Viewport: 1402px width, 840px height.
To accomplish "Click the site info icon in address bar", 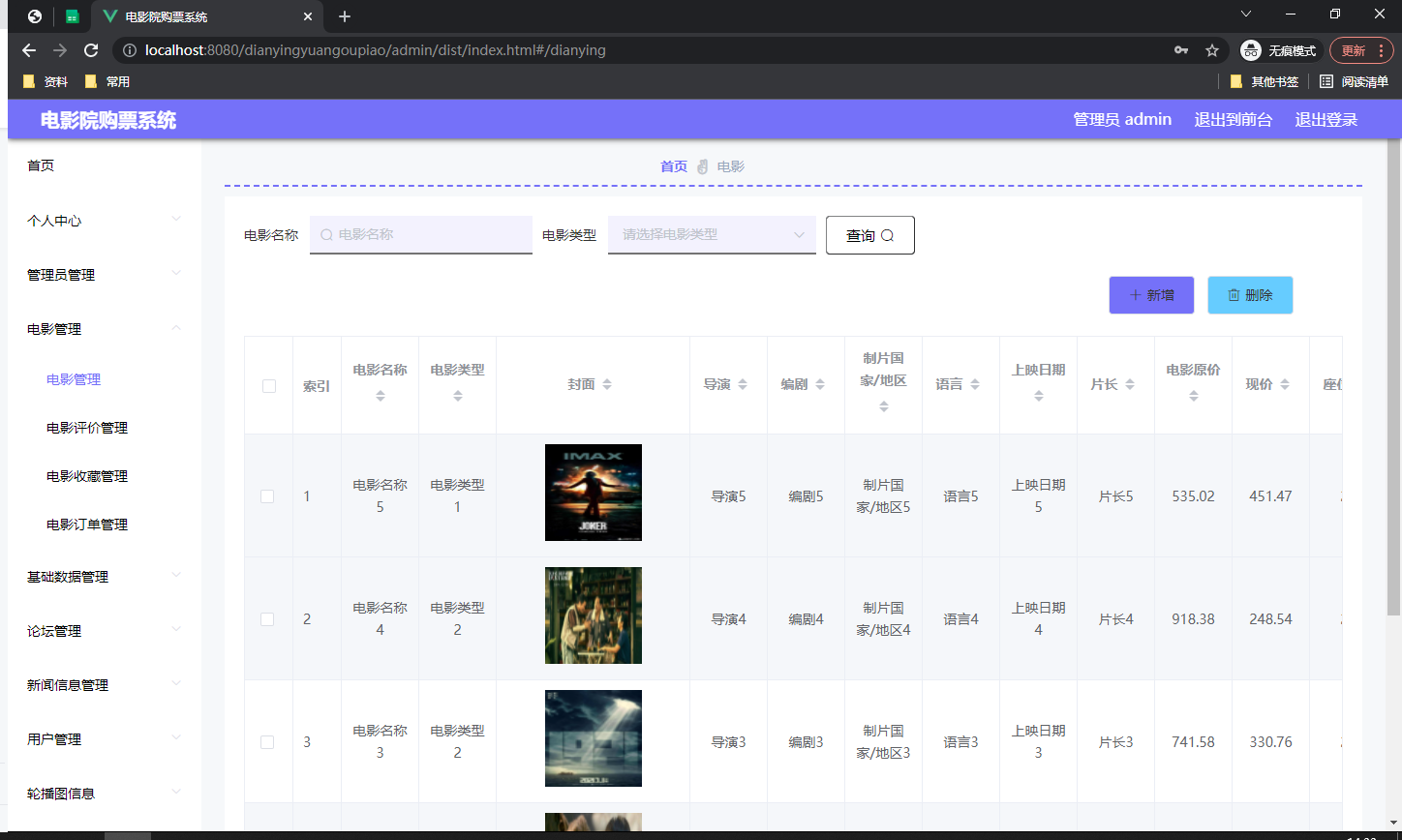I will (x=130, y=50).
